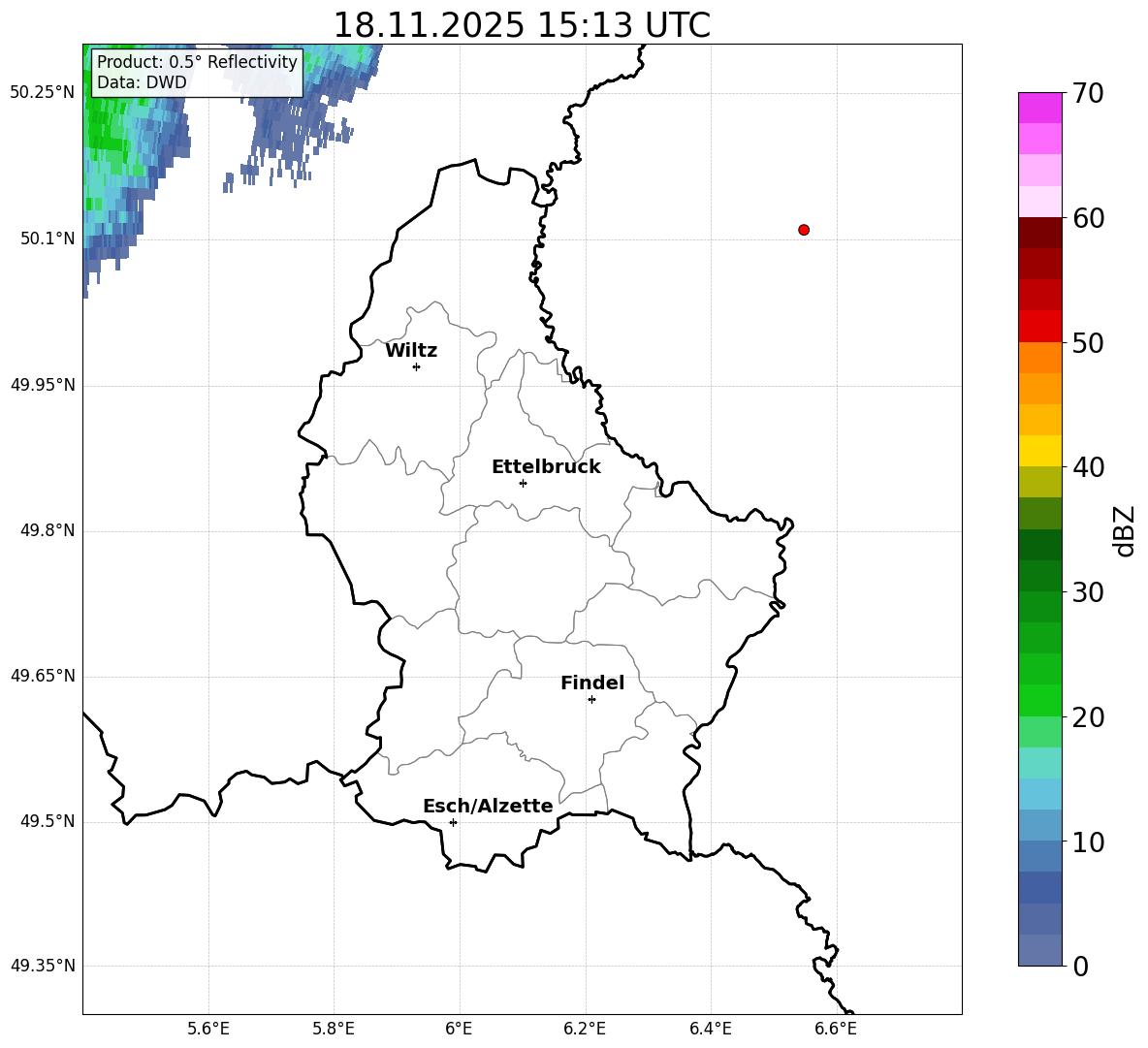Click the 40 dBZ colorbar label
The height and width of the screenshot is (1048, 1148).
(x=1088, y=467)
